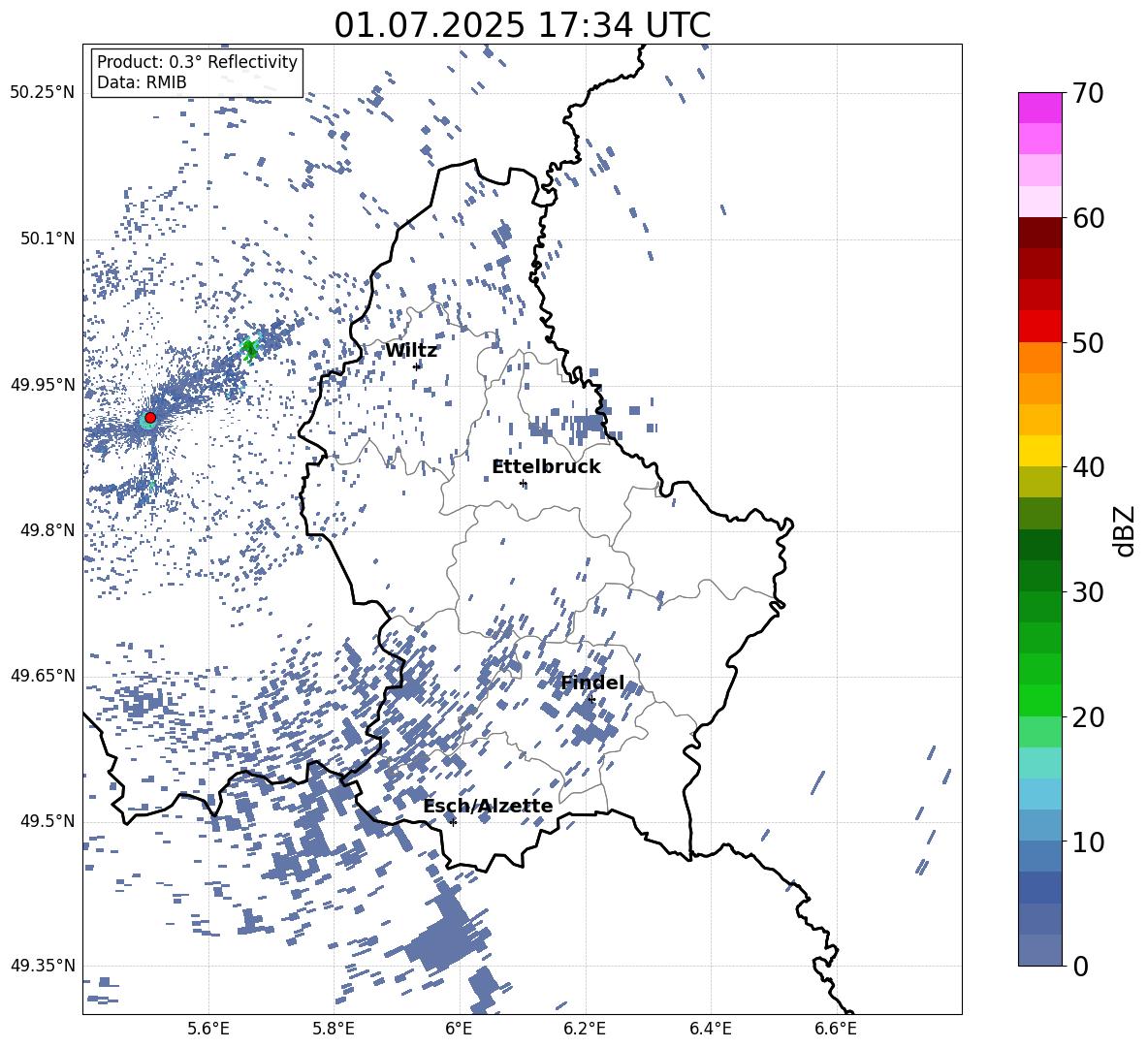
Task: Click the 30 tick on colorbar
Action: click(1088, 592)
